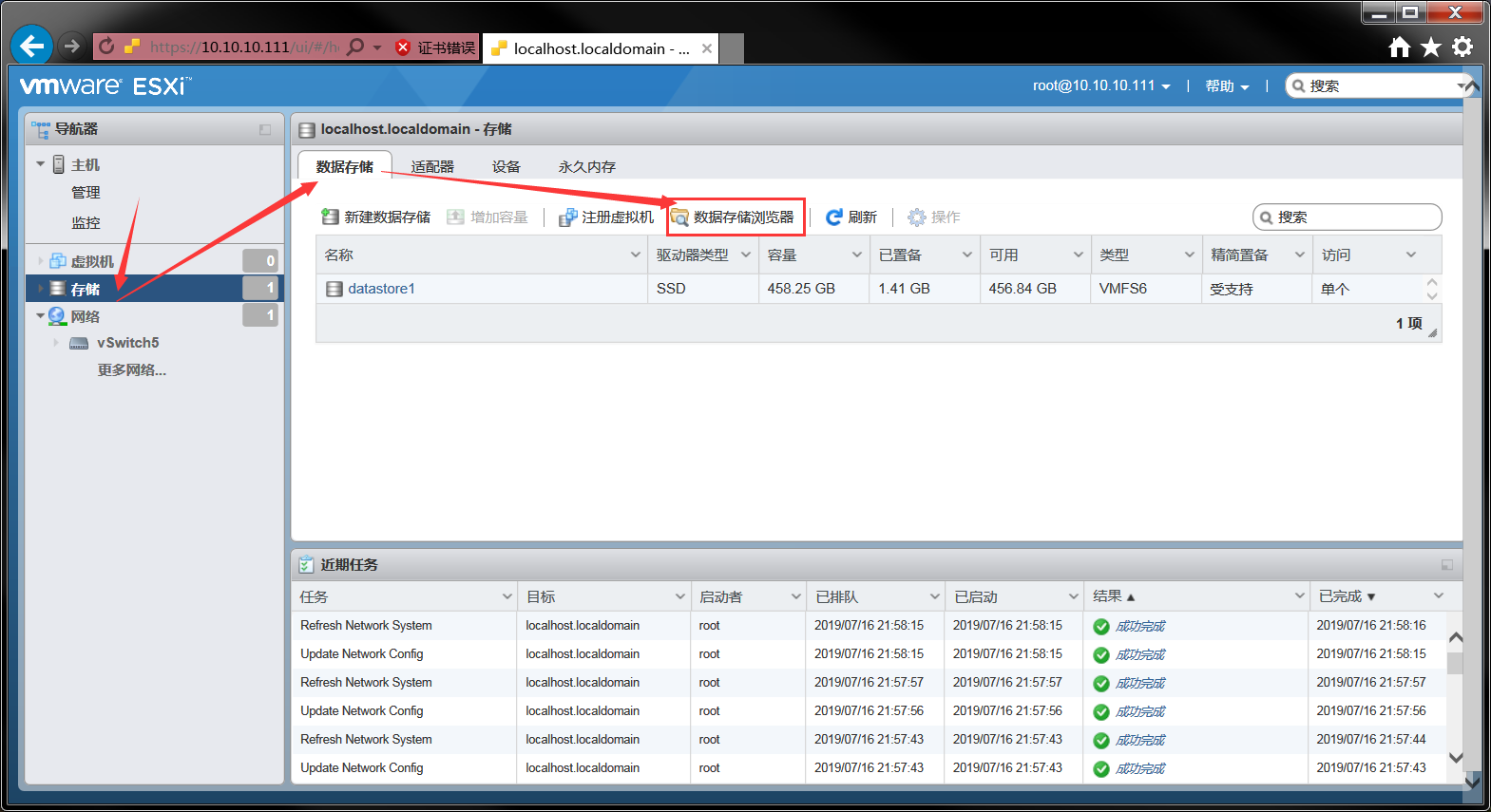
Task: Select vSwitch5 in the navigator
Action: pos(127,343)
